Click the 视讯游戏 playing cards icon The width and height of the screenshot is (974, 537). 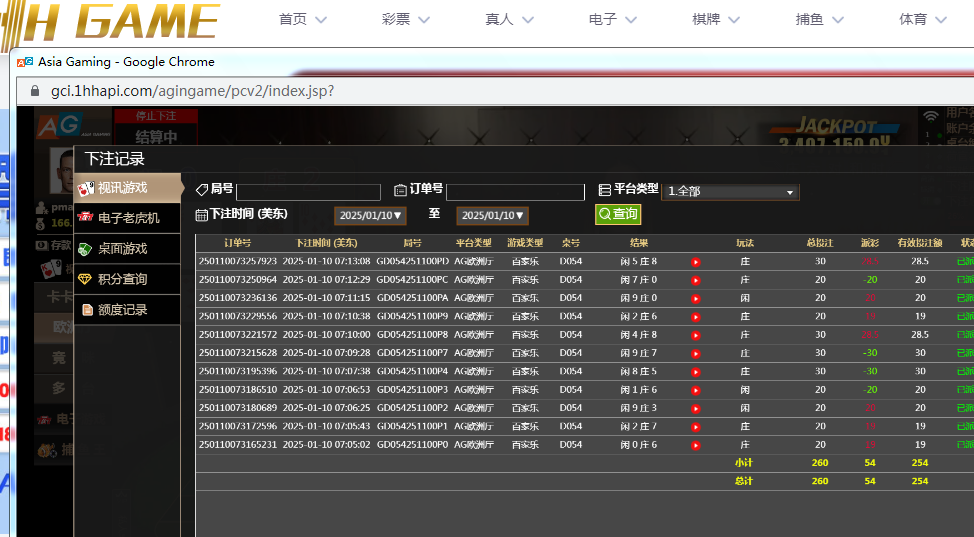point(87,188)
